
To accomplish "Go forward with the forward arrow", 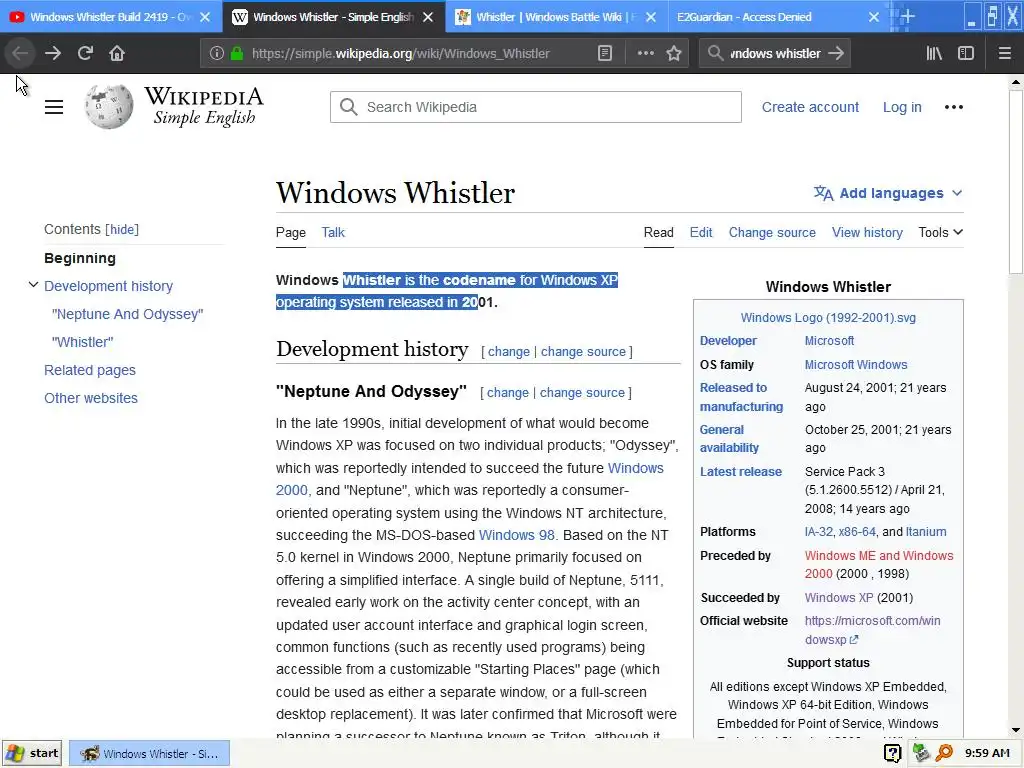I will 53,54.
